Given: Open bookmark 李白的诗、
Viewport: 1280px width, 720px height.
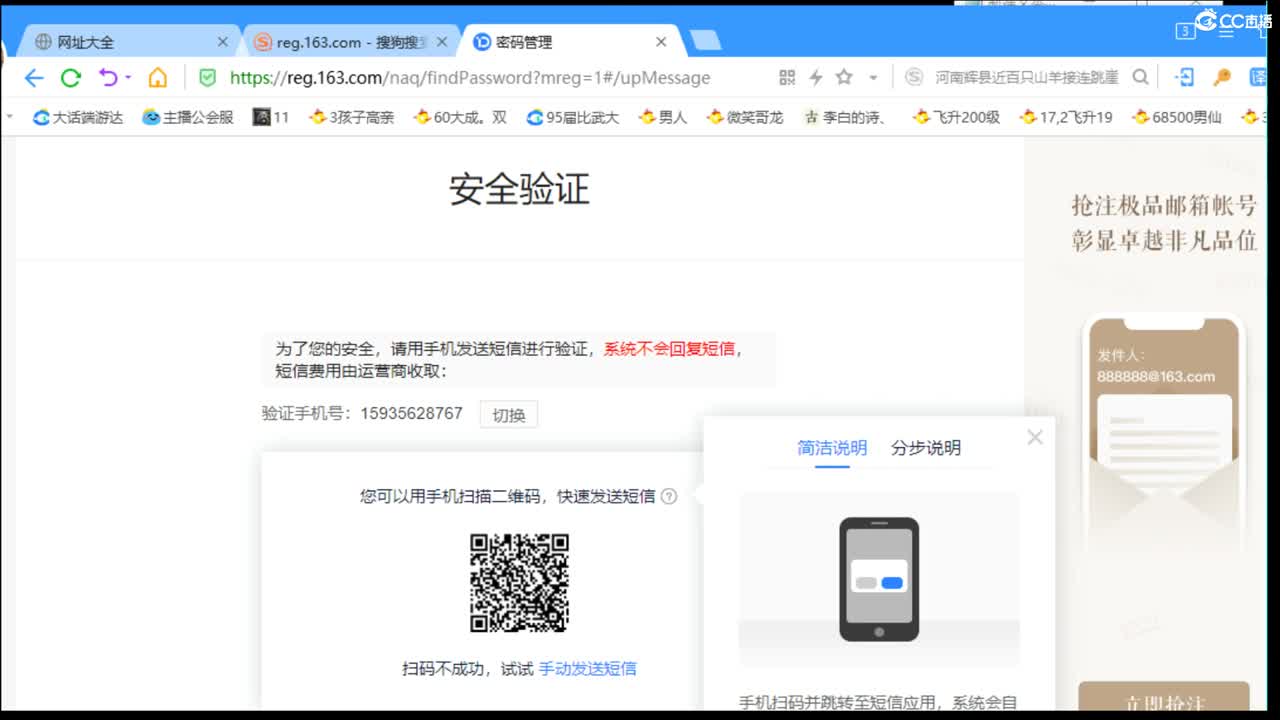Looking at the screenshot, I should click(x=846, y=117).
